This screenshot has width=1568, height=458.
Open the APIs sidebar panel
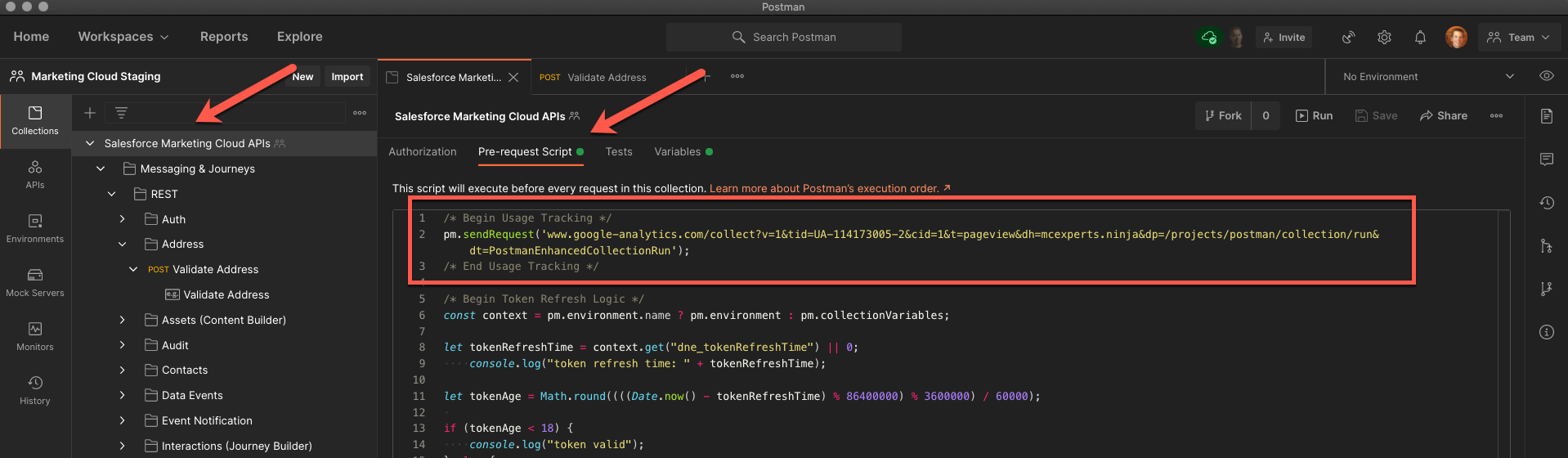35,174
